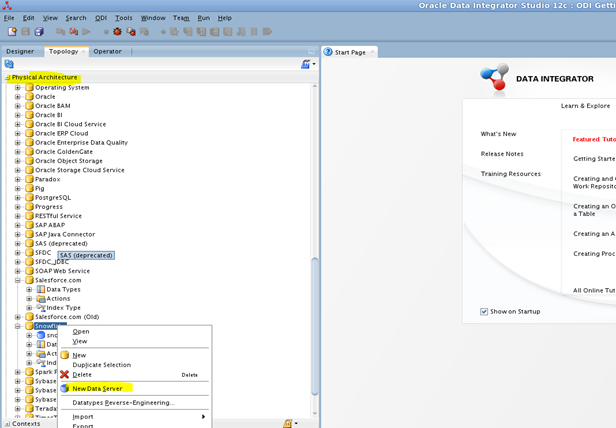Click the Save toolbar icon
Image resolution: width=616 pixels, height=428 pixels.
coord(26,31)
